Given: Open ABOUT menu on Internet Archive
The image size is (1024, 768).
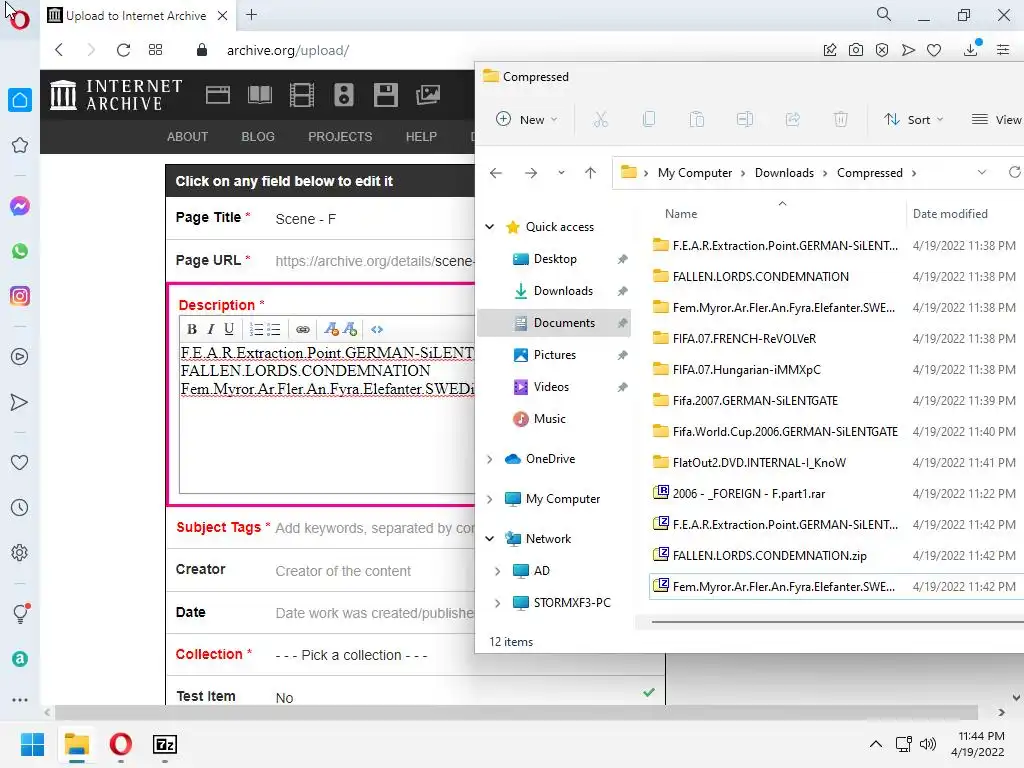Looking at the screenshot, I should (x=187, y=136).
